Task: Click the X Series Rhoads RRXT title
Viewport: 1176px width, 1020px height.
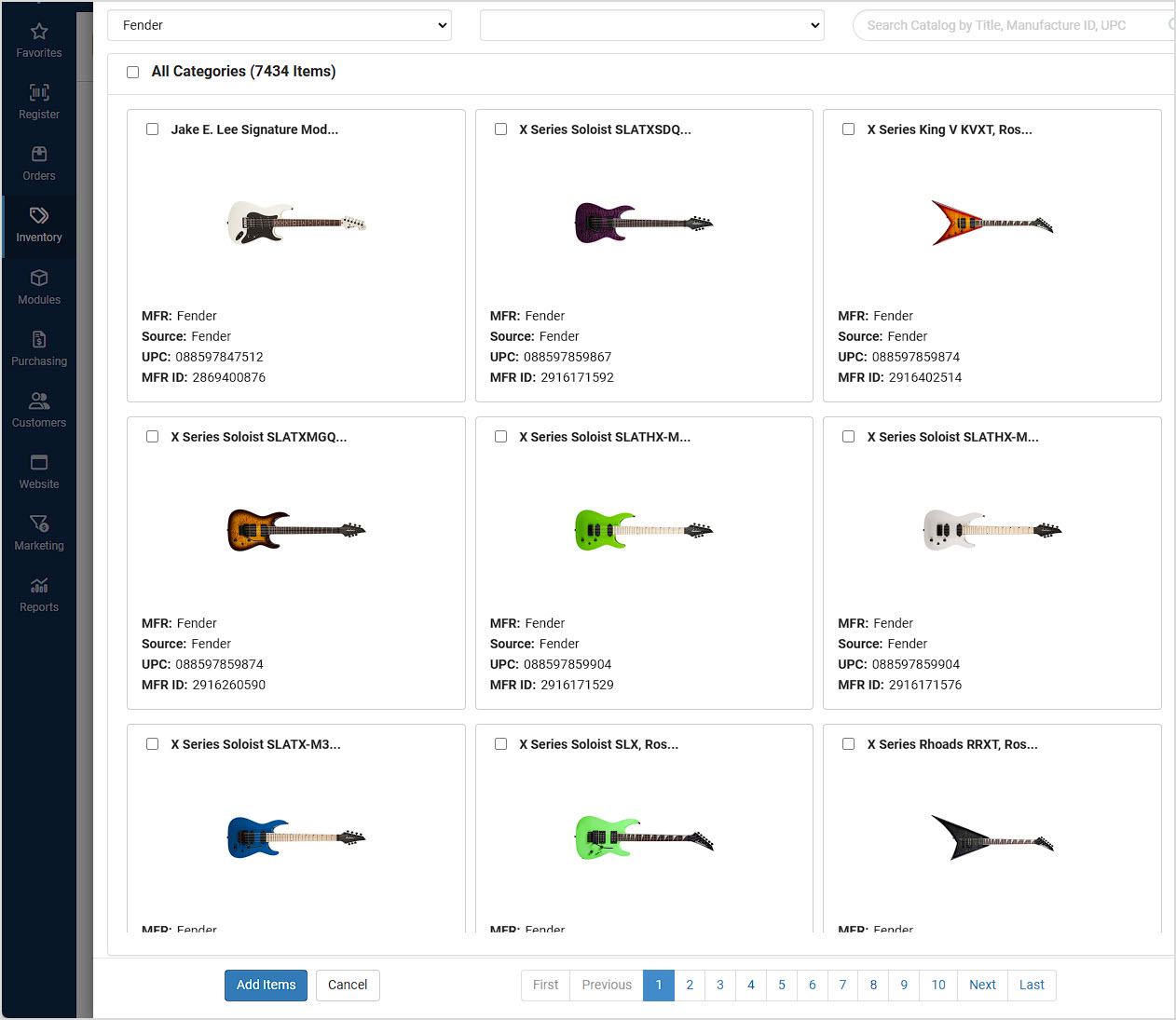Action: [x=952, y=744]
